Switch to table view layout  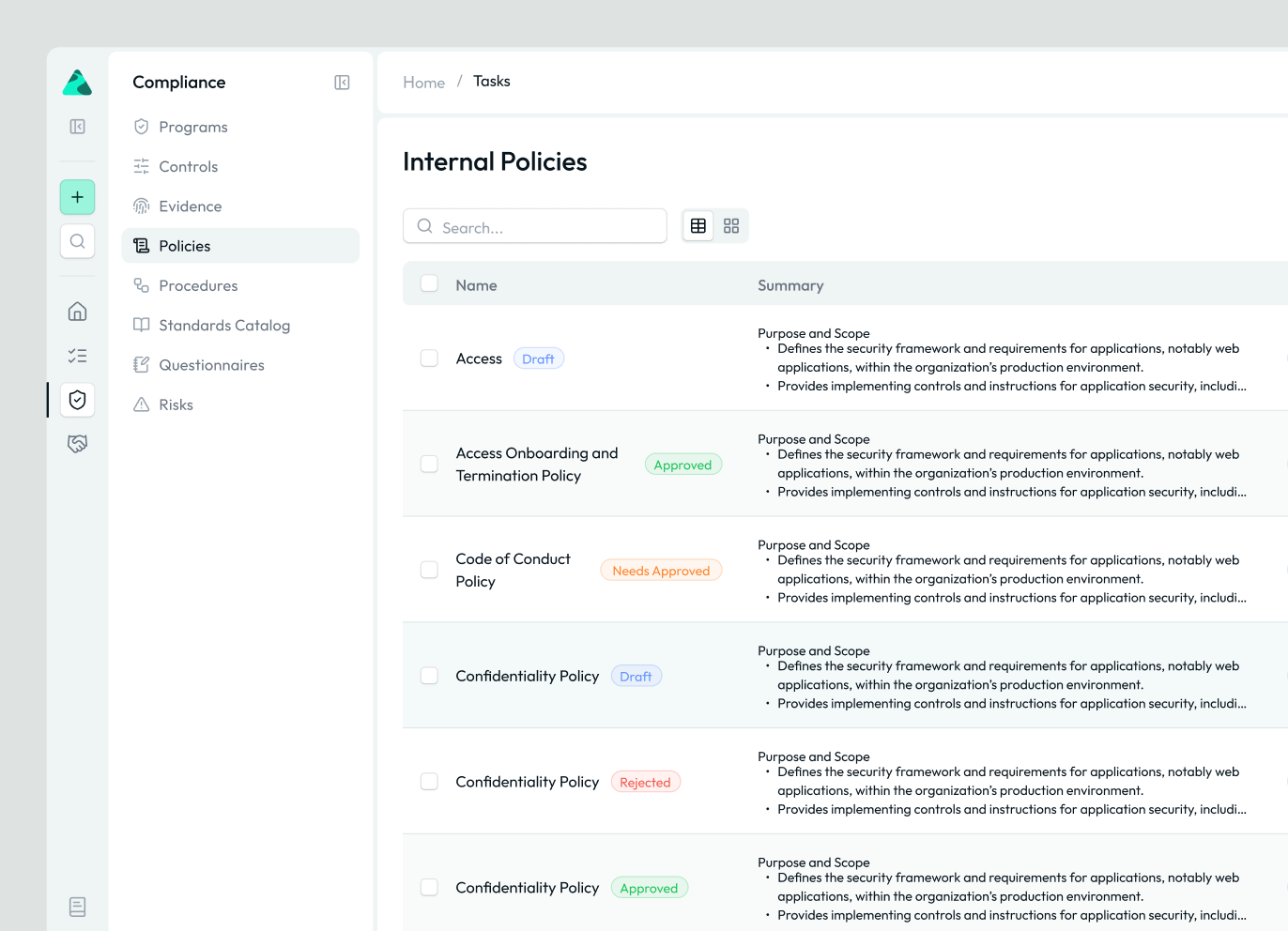pos(698,226)
